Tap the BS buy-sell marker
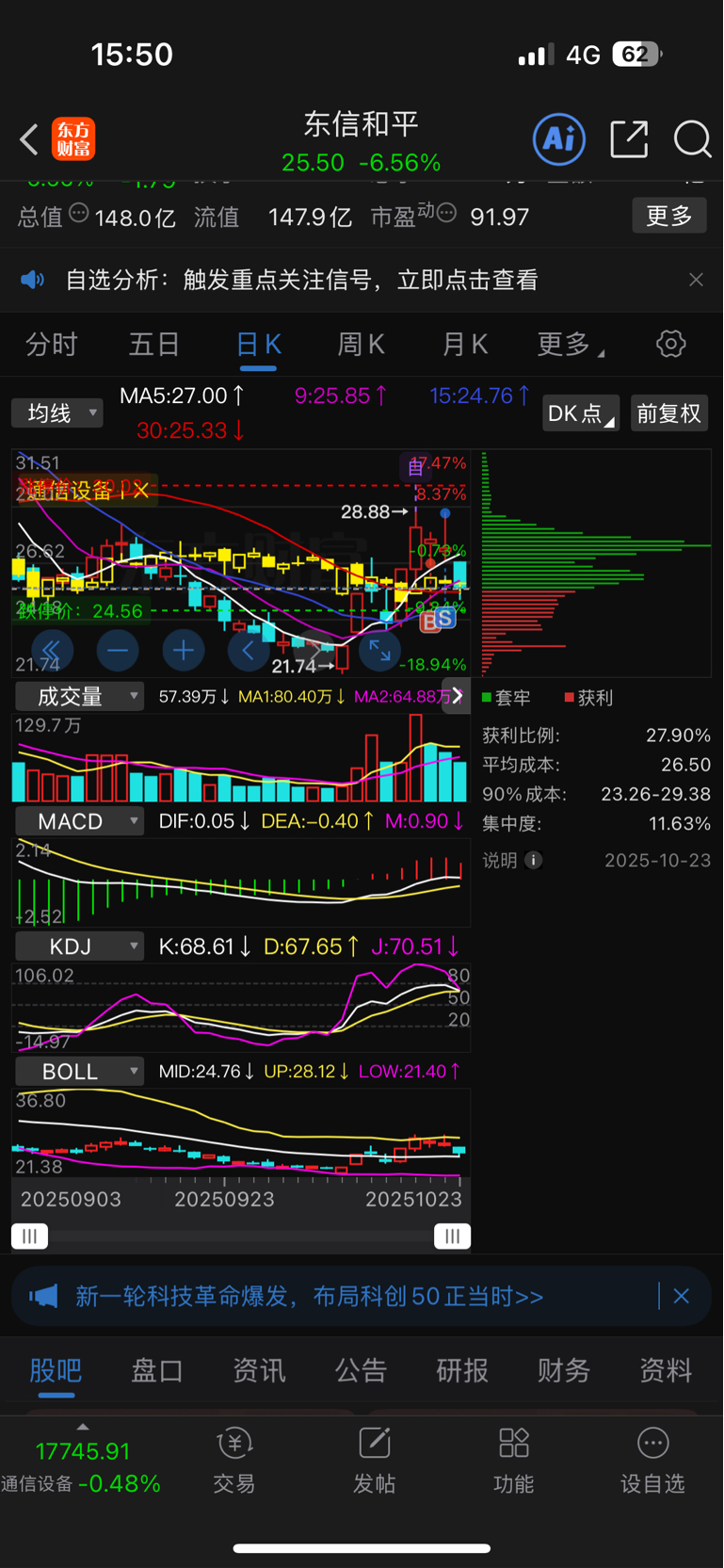 point(438,620)
